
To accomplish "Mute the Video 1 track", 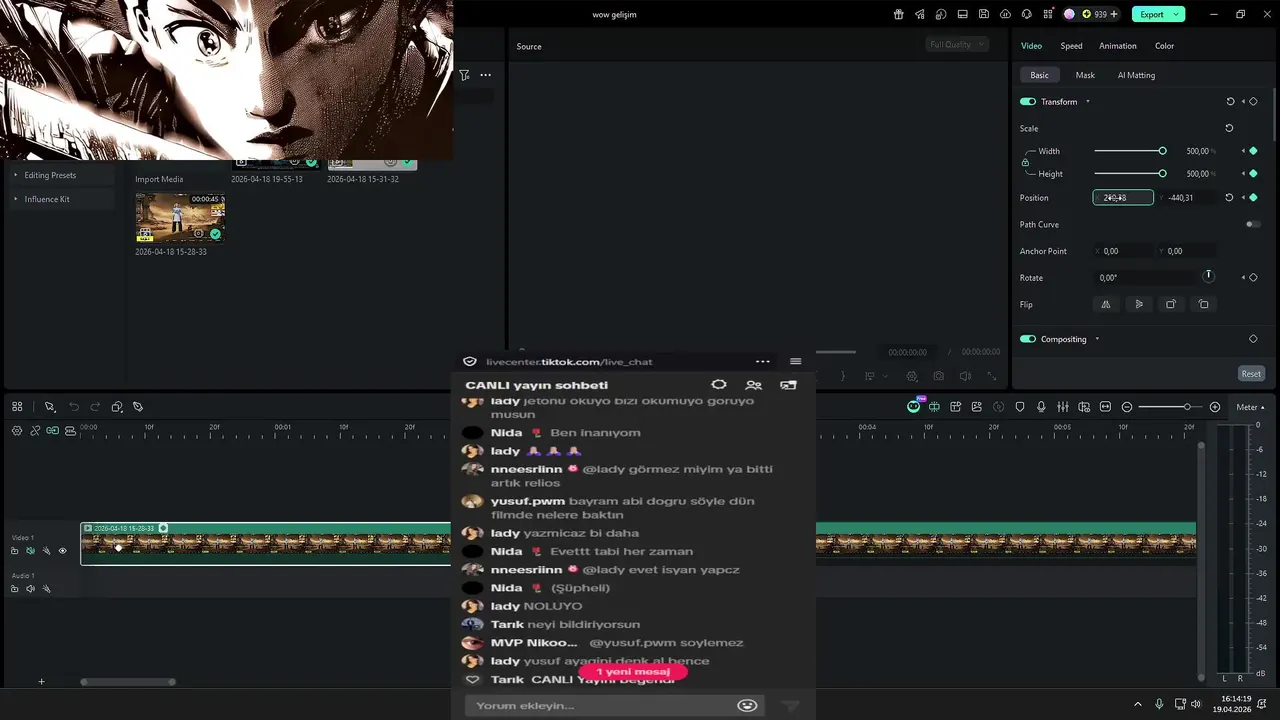I will [x=30, y=551].
